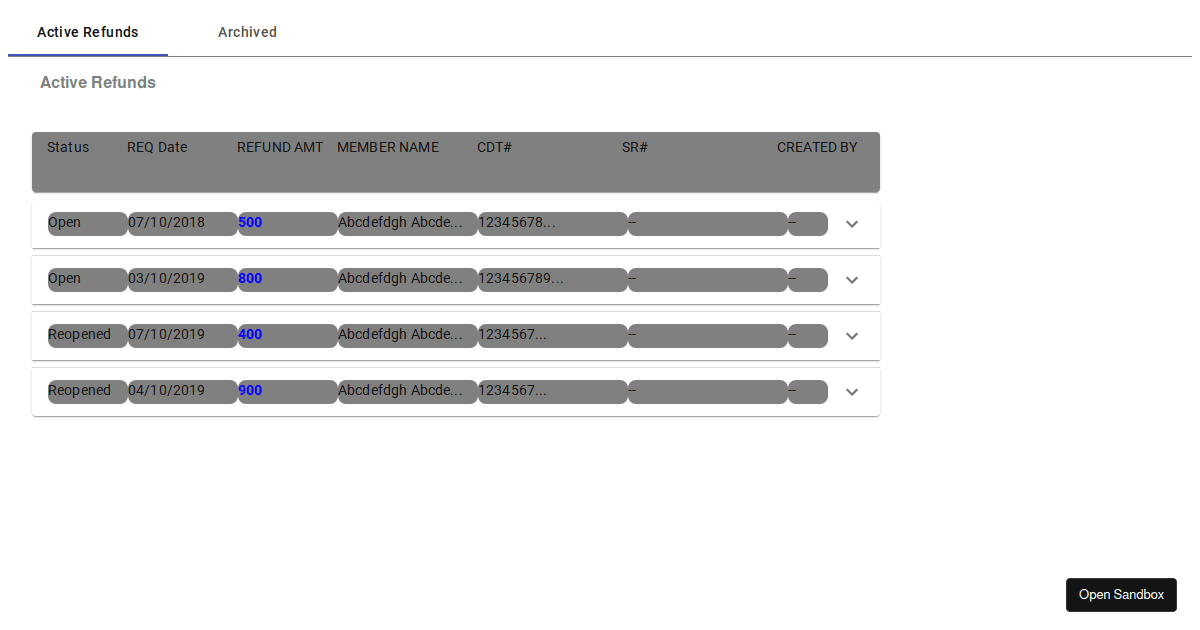
Task: Open chevron for the 04/10/2019 refund
Action: [852, 392]
